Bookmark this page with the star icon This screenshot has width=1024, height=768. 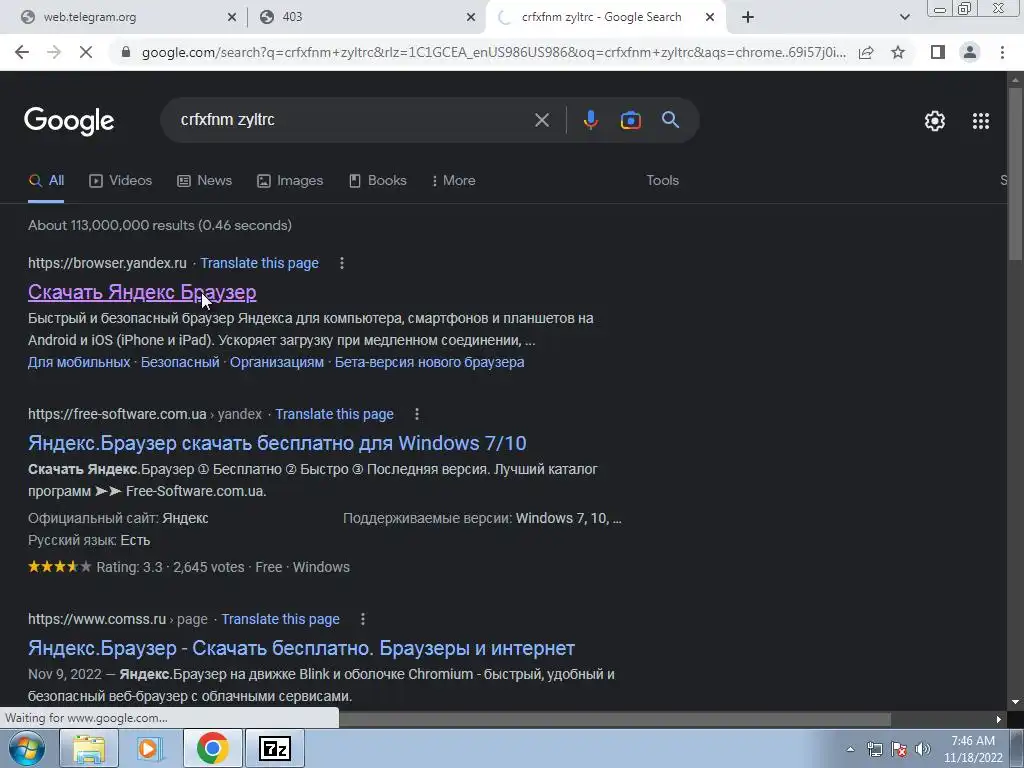click(x=898, y=52)
